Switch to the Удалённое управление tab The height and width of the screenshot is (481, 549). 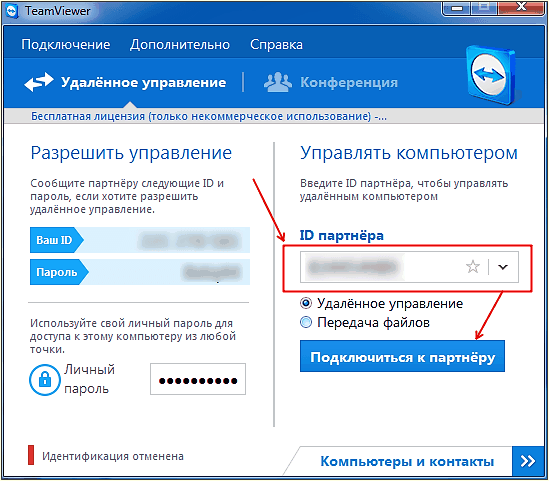pyautogui.click(x=144, y=82)
